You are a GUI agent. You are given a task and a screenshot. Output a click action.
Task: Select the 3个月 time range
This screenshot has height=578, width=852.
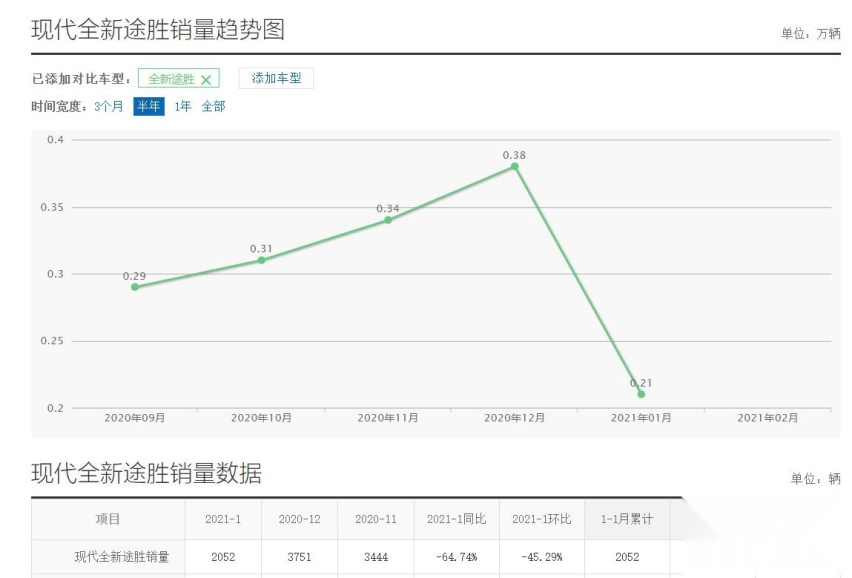pos(109,106)
